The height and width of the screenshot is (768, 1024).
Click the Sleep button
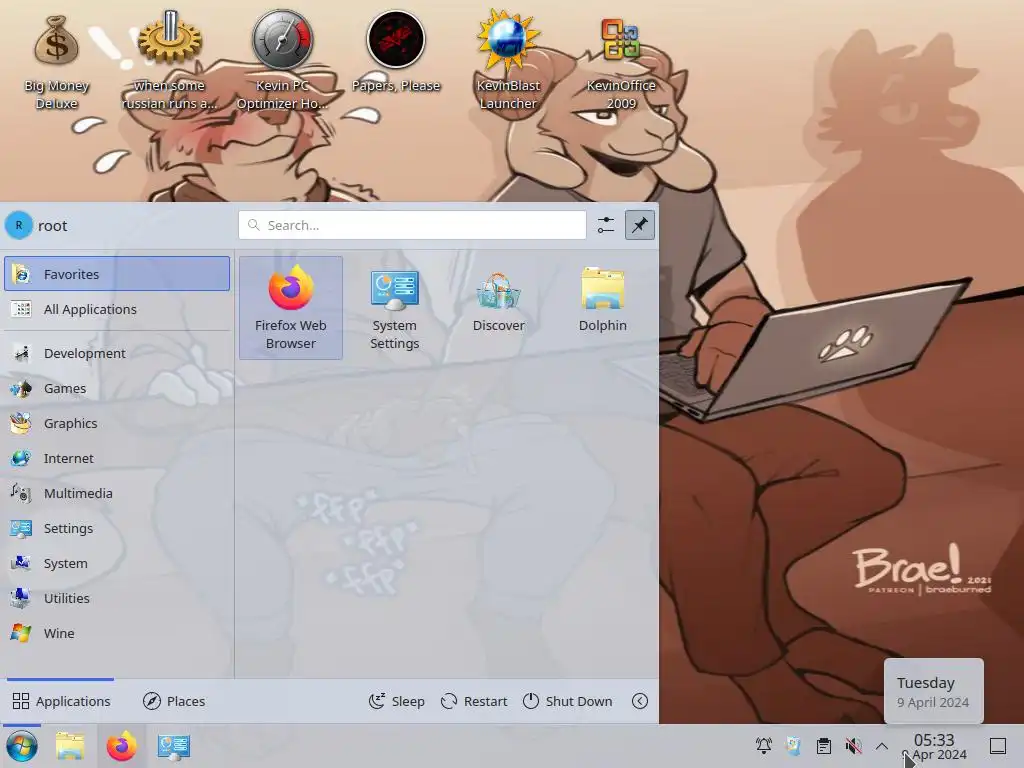pos(396,701)
